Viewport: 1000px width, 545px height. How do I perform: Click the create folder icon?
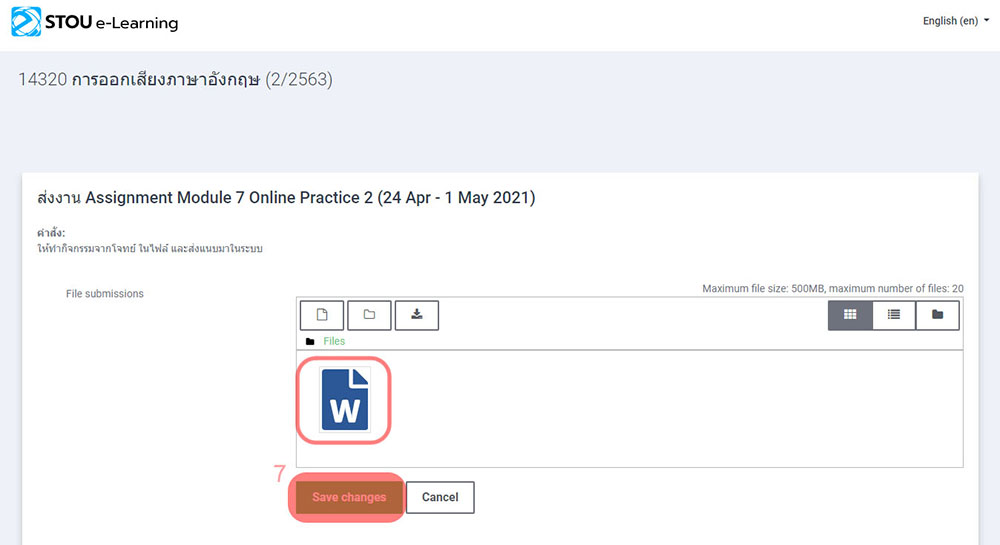[369, 315]
